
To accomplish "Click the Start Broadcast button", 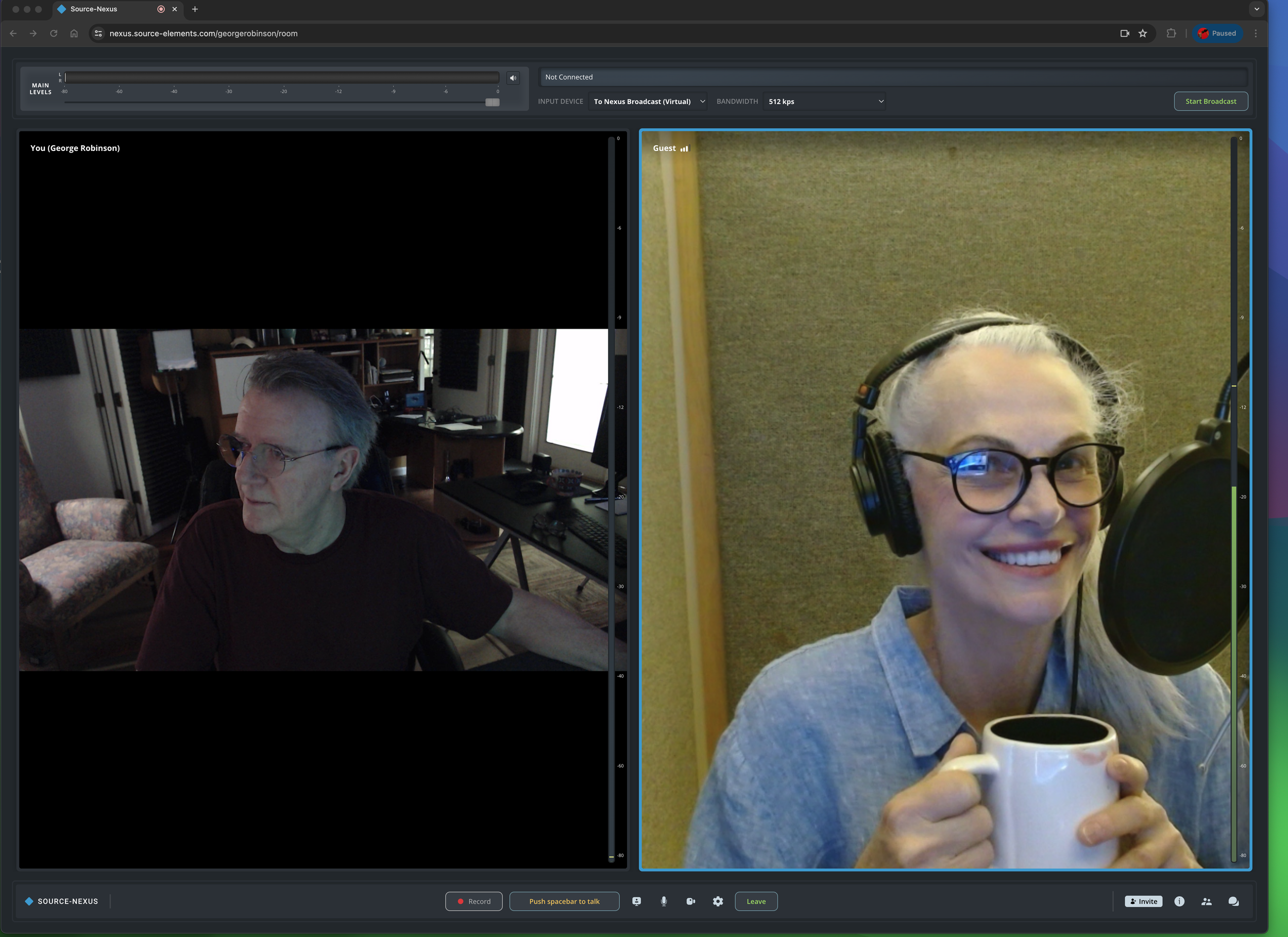I will (1210, 101).
